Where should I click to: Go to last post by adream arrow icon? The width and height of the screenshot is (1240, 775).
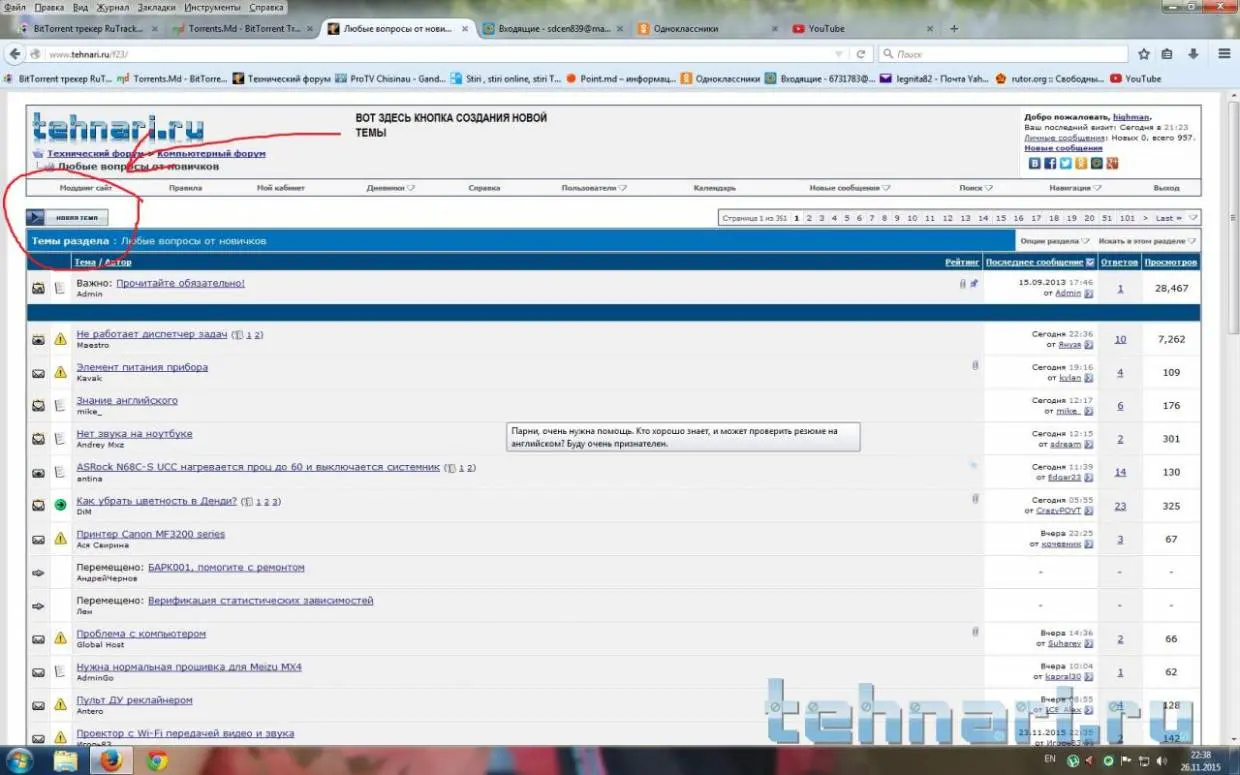tap(1089, 444)
